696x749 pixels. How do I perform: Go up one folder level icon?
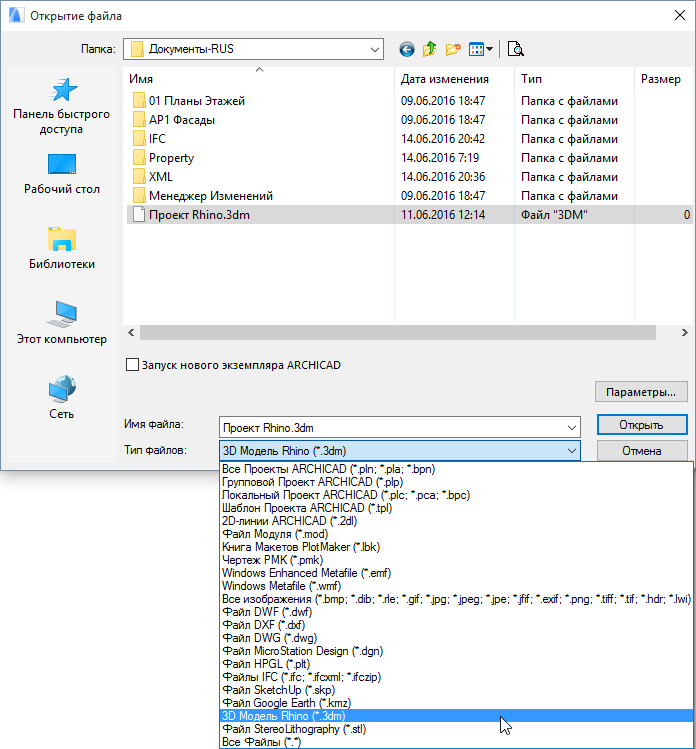[x=429, y=49]
